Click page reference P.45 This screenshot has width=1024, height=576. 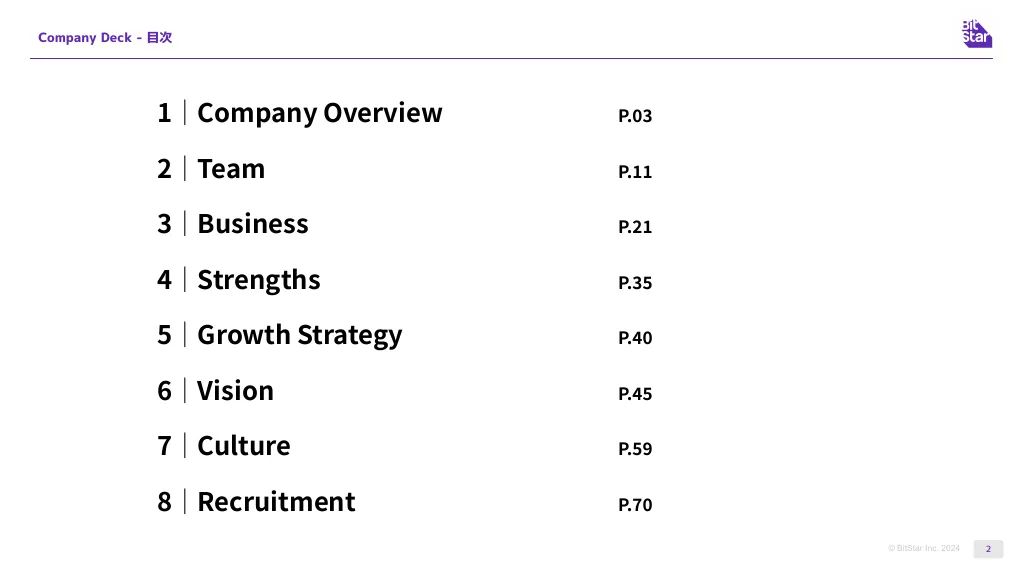tap(635, 394)
